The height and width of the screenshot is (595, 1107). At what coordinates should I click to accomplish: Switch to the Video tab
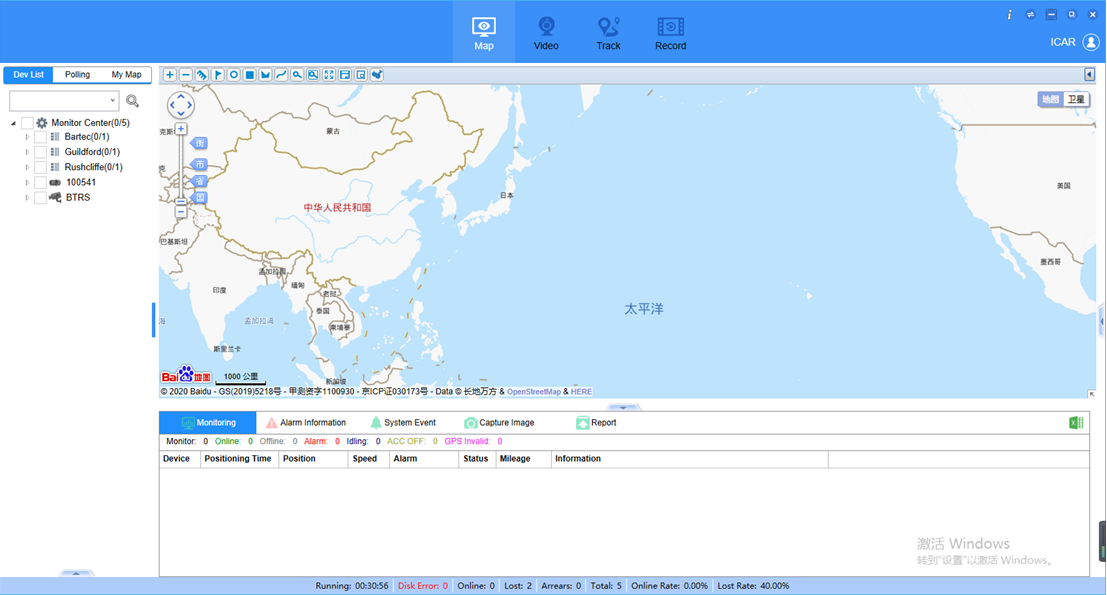(546, 32)
